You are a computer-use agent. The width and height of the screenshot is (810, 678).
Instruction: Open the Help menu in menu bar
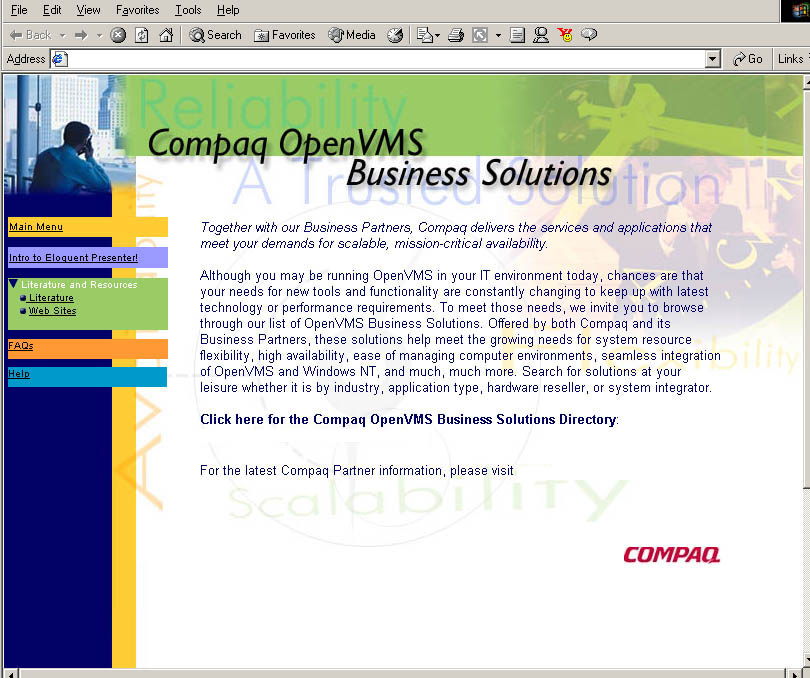[228, 10]
